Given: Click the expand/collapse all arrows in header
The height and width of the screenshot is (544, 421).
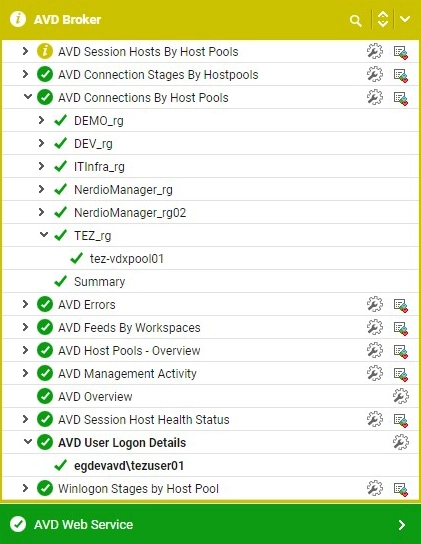Looking at the screenshot, I should [x=382, y=19].
